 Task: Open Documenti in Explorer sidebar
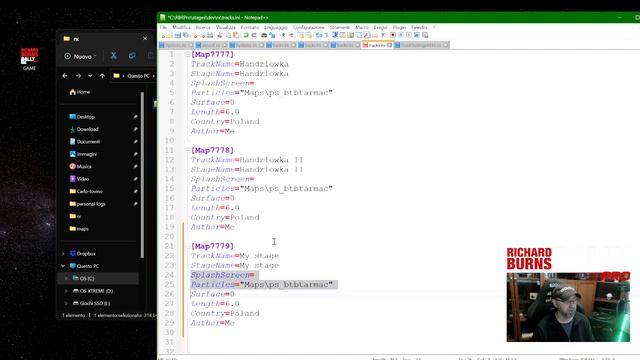(84, 142)
